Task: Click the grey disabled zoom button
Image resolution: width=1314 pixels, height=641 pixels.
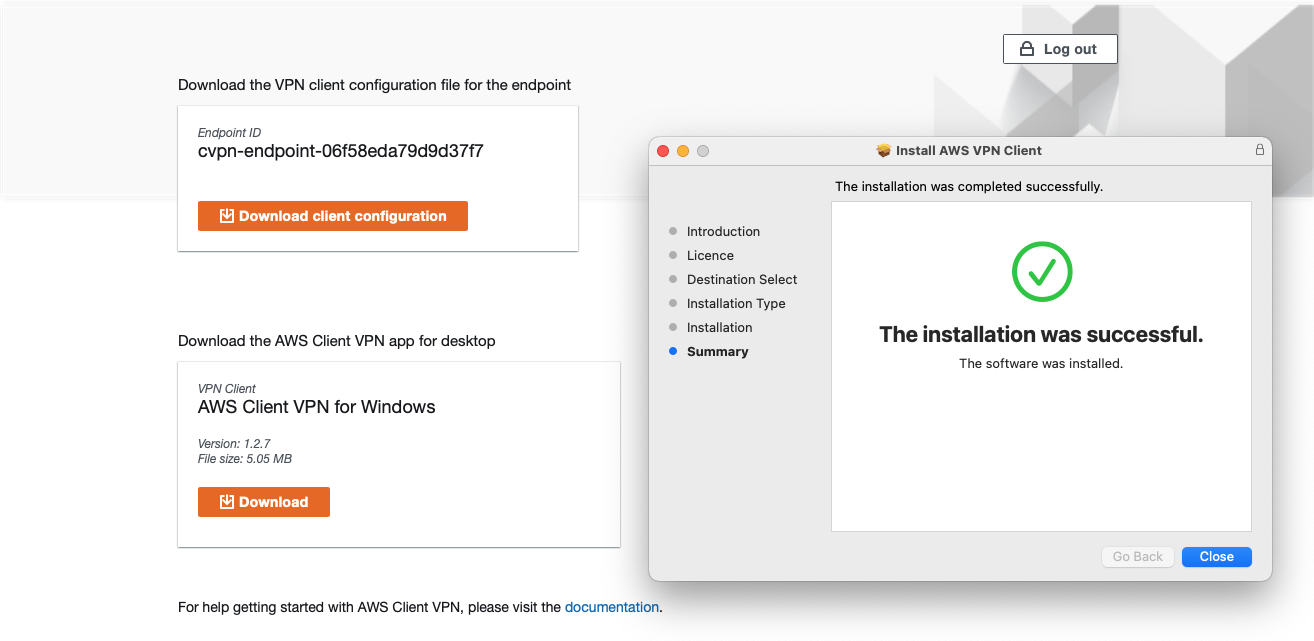Action: coord(703,151)
